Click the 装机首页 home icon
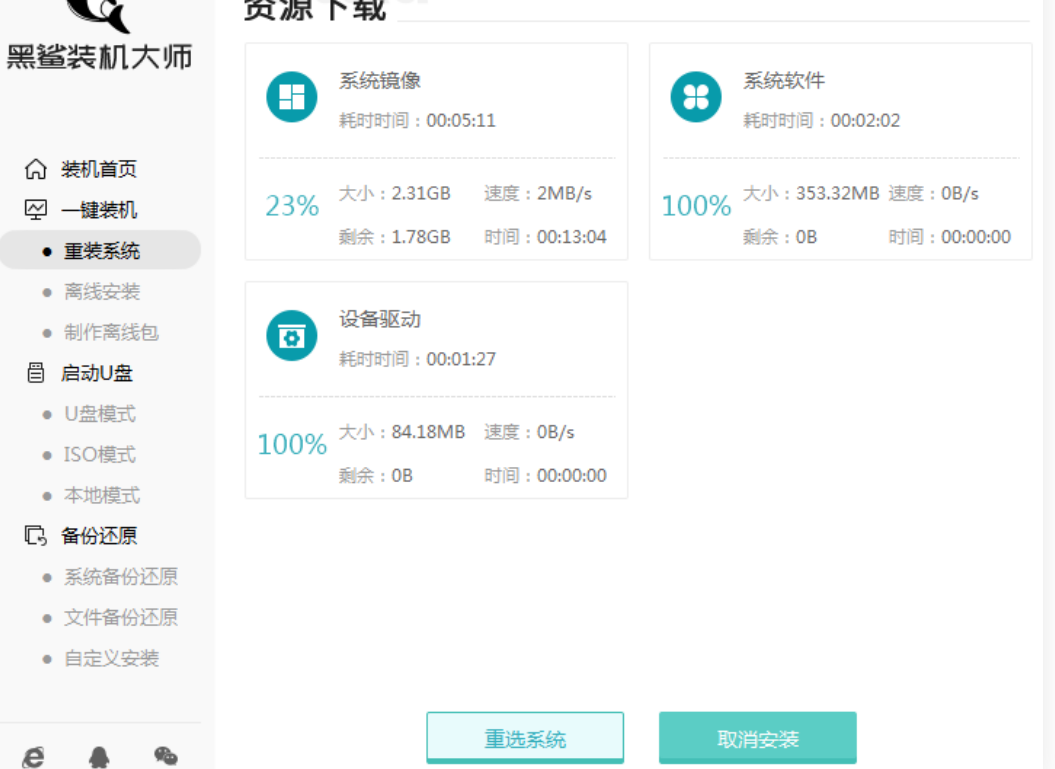The image size is (1055, 769). [35, 169]
